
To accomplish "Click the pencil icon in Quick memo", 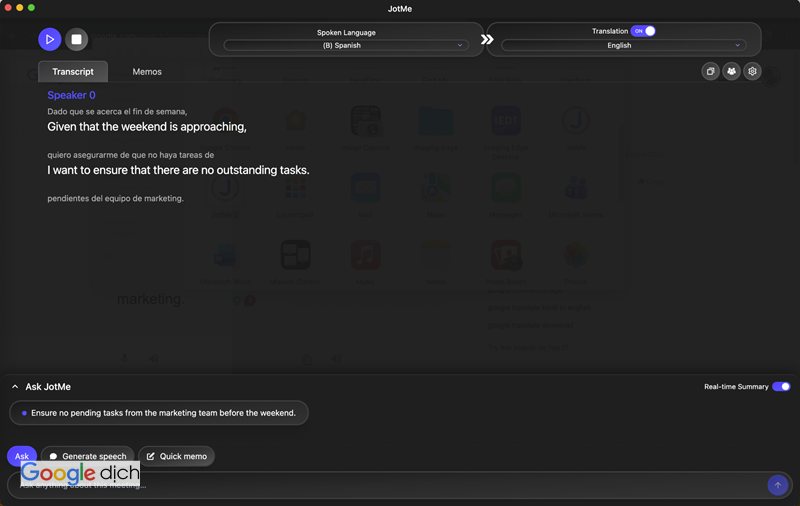I will [x=151, y=456].
